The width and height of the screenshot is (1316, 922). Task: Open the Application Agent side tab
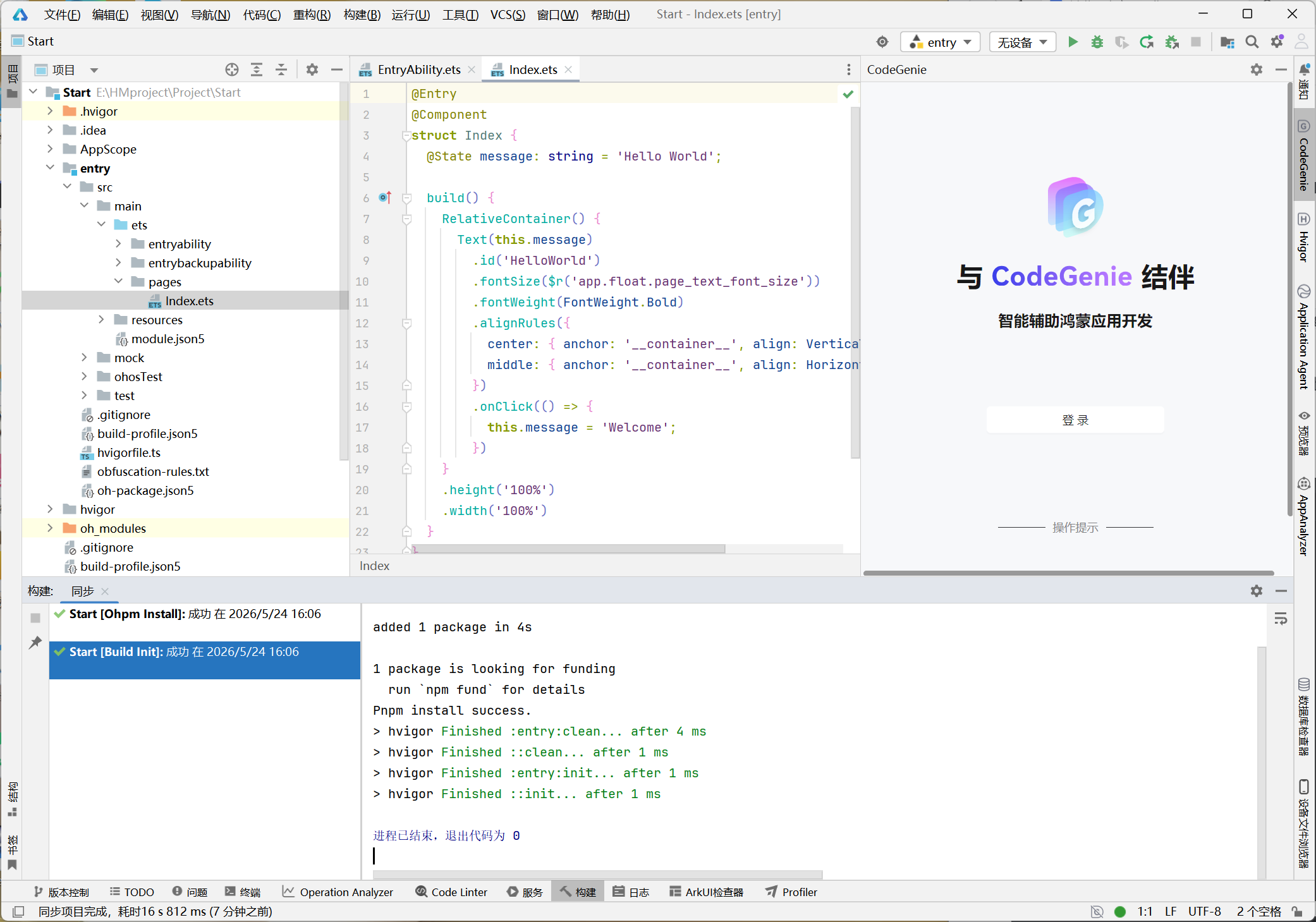[x=1303, y=337]
